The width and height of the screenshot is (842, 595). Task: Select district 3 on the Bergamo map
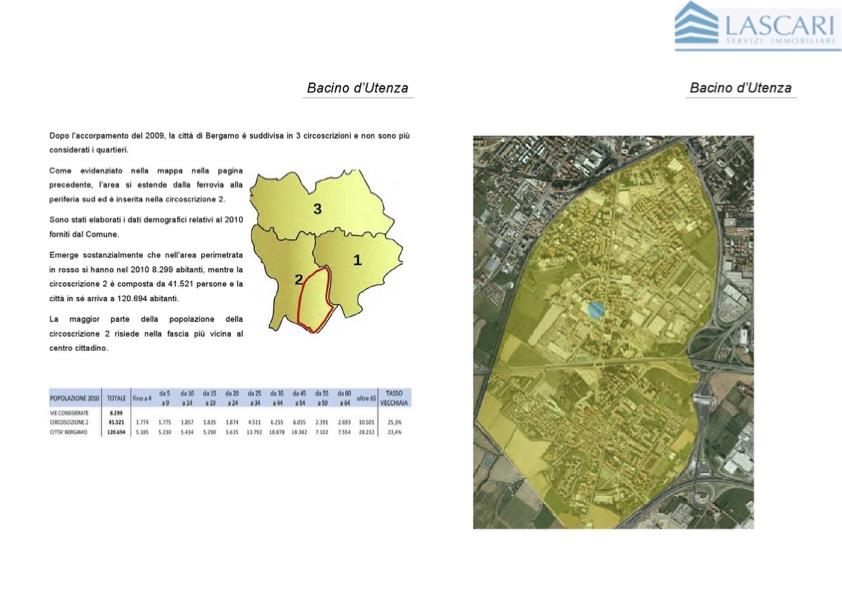point(316,209)
